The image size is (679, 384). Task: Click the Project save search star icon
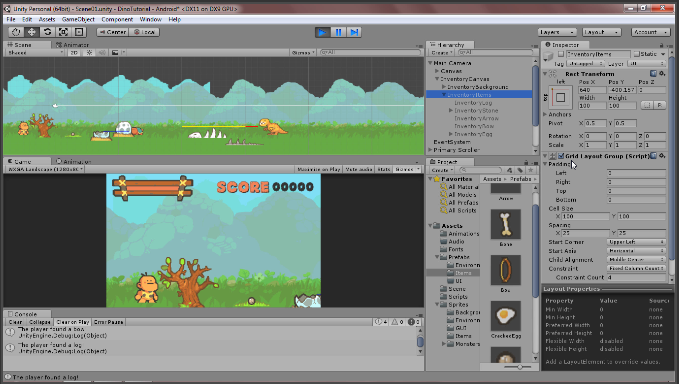pyautogui.click(x=530, y=170)
